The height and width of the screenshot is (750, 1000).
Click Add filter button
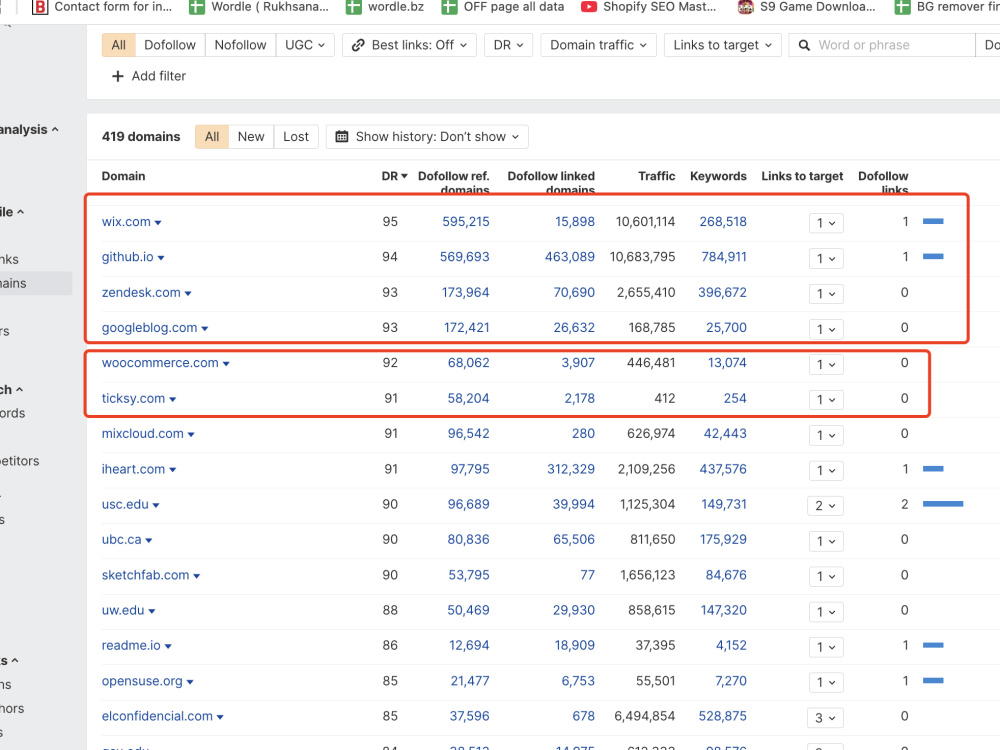pos(149,77)
